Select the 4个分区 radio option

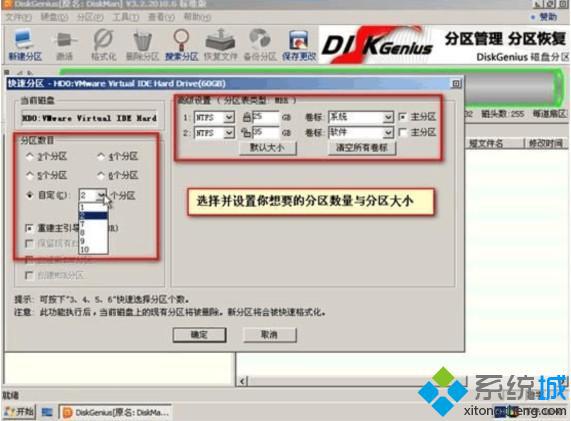pos(101,156)
